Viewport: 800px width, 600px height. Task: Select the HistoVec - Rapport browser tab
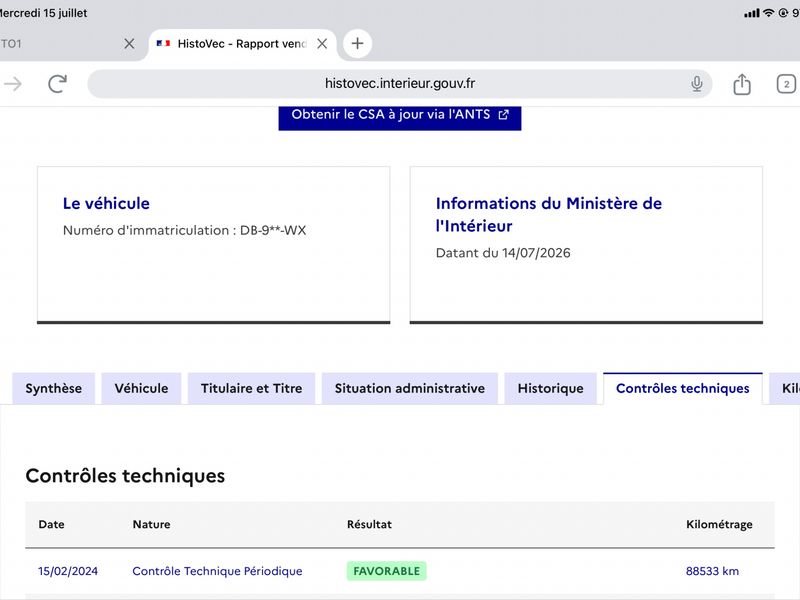click(242, 44)
